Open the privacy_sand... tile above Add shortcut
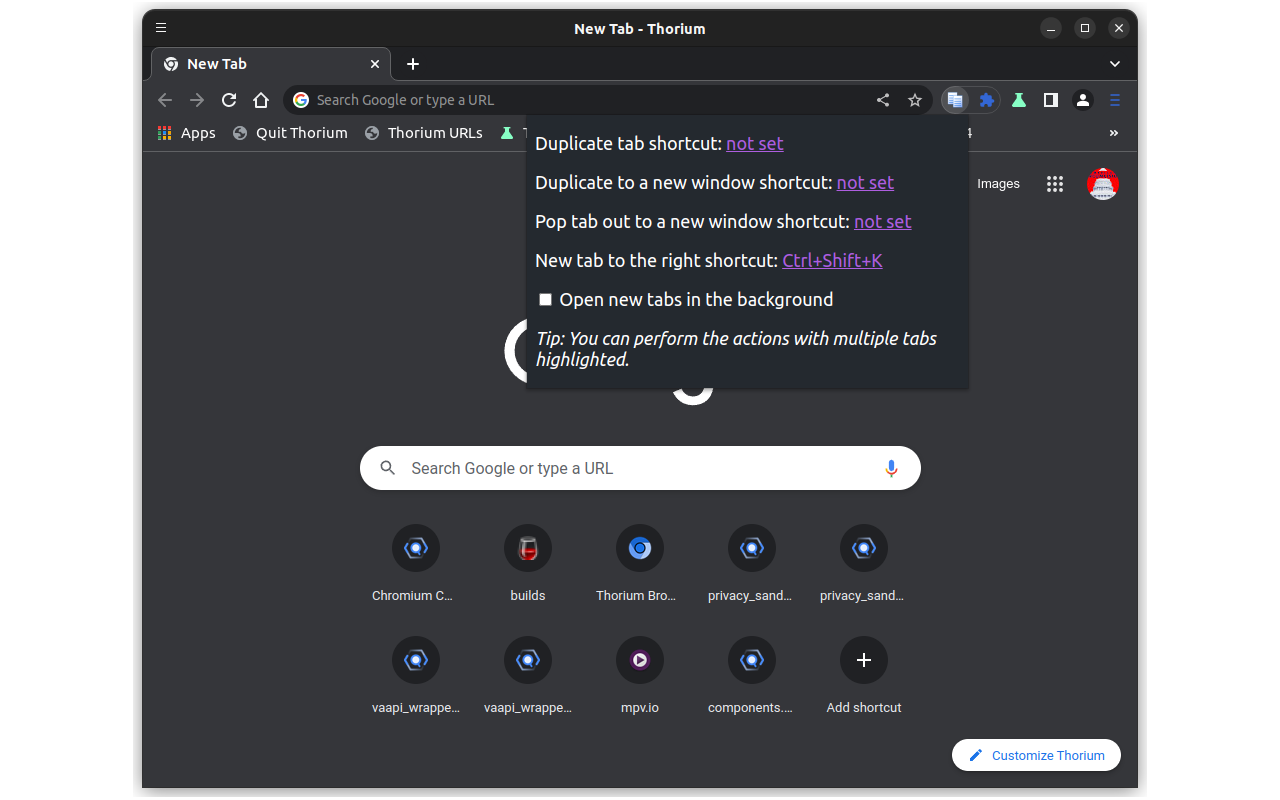 click(x=864, y=565)
